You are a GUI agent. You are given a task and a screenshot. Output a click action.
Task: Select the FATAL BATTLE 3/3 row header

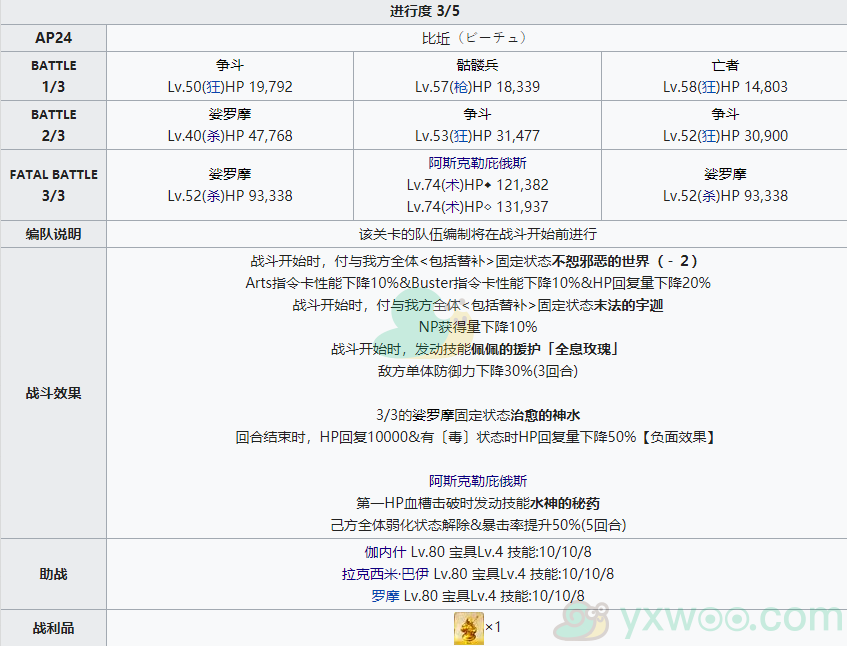53,185
